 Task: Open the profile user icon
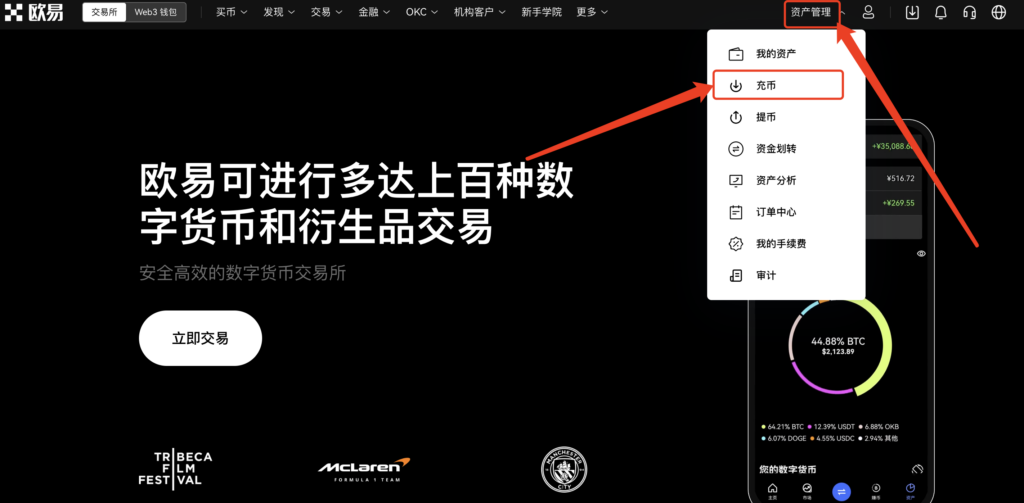868,12
